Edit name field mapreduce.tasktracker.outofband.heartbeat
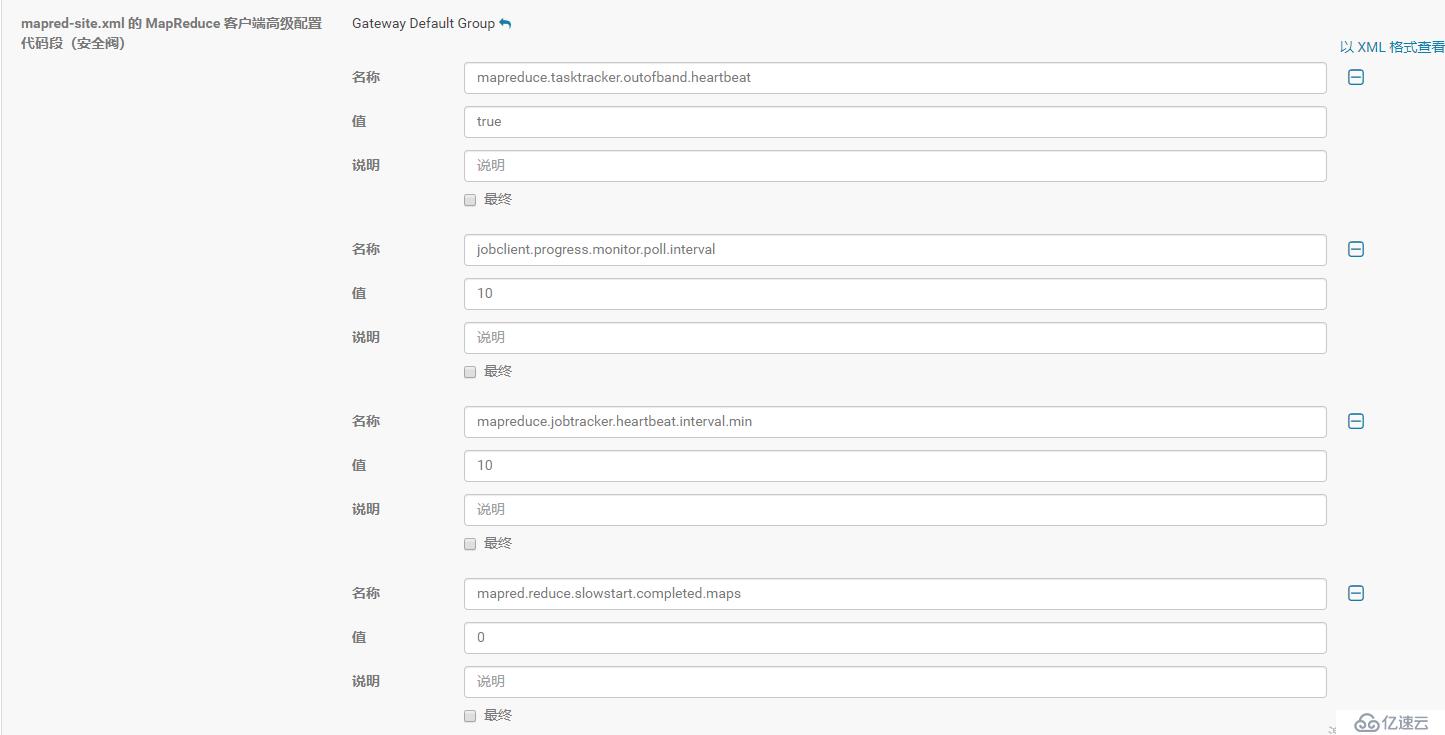This screenshot has width=1445, height=735. [x=895, y=78]
